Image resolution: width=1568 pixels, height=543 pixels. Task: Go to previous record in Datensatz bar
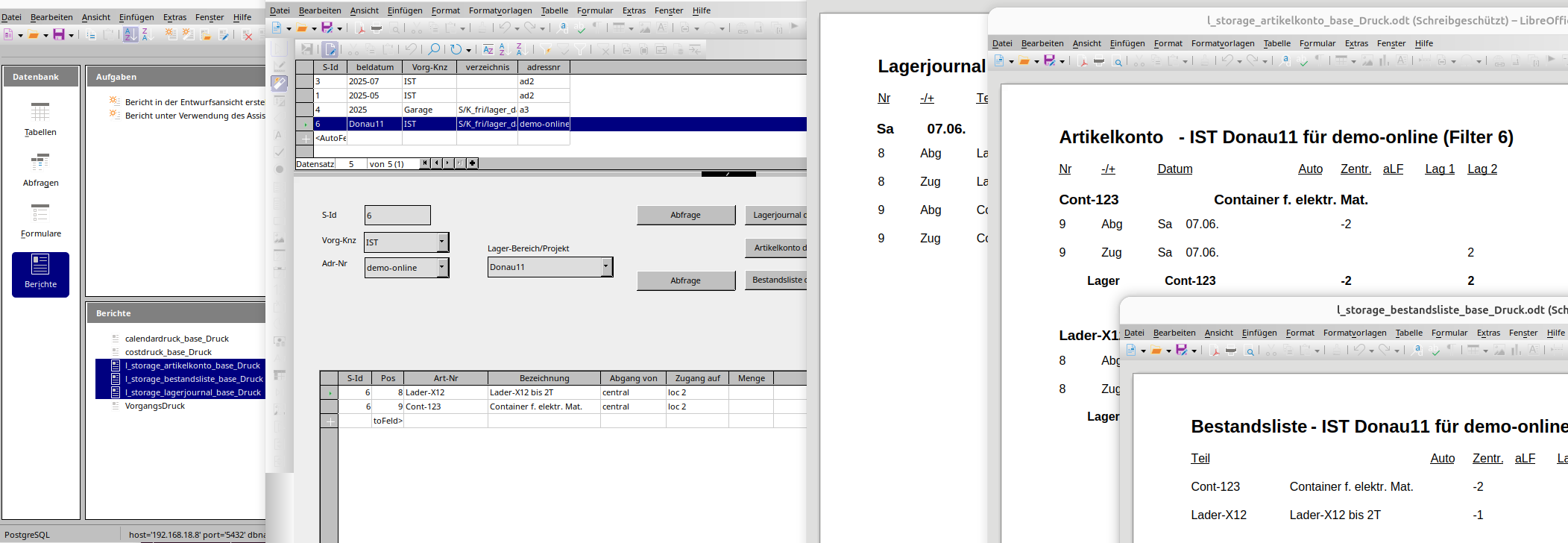[x=436, y=163]
